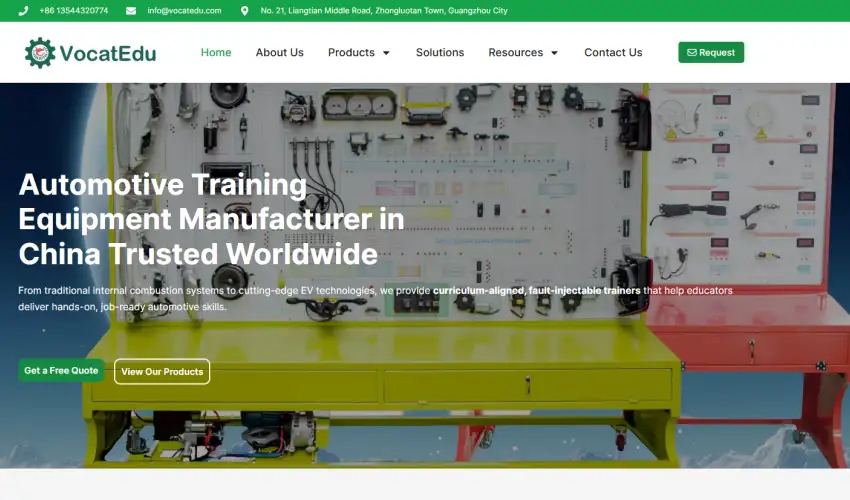Open the Home menu item

click(x=216, y=52)
